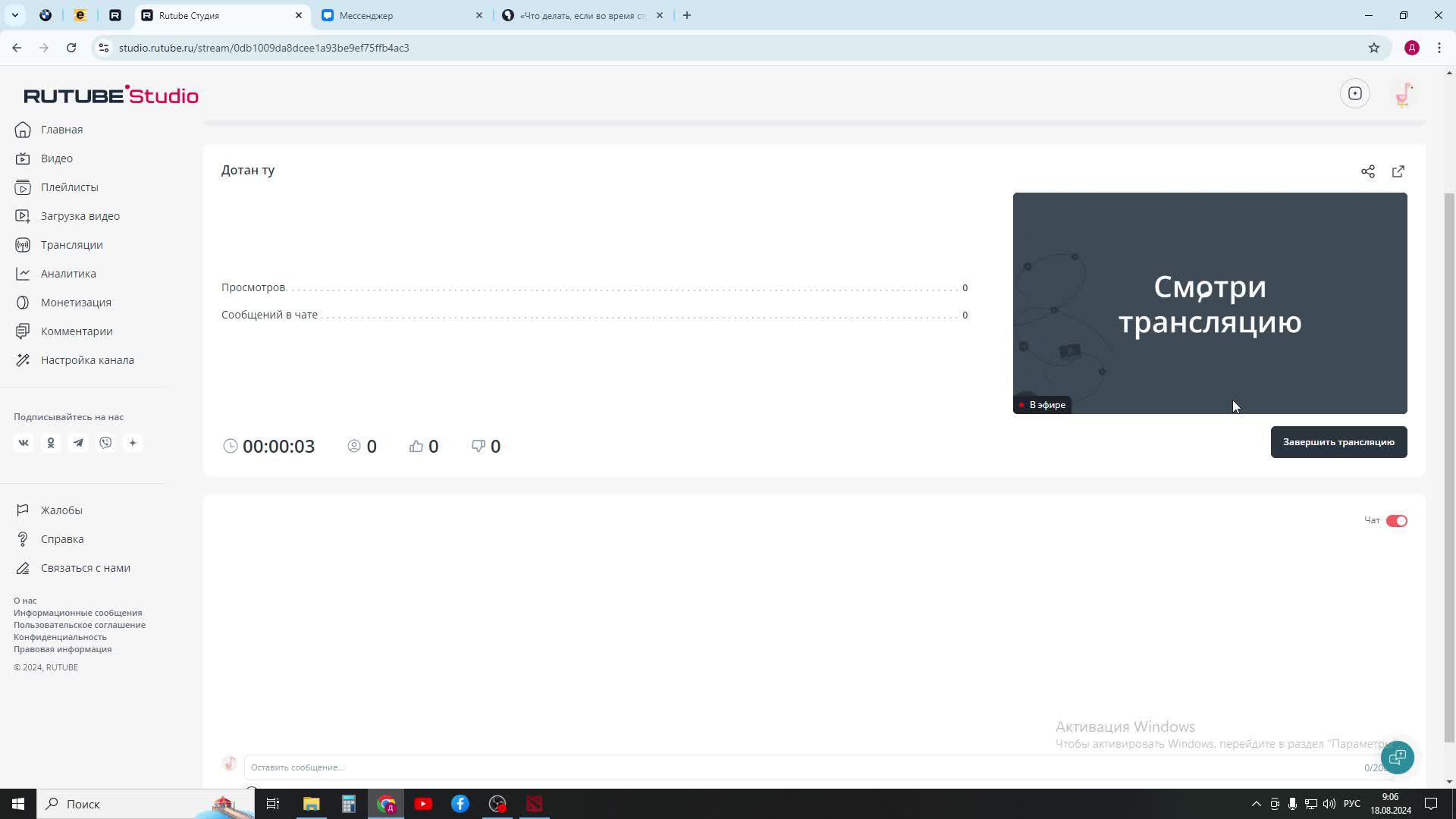Open the Пользовательское соглашение link
The height and width of the screenshot is (819, 1456).
pyautogui.click(x=80, y=625)
